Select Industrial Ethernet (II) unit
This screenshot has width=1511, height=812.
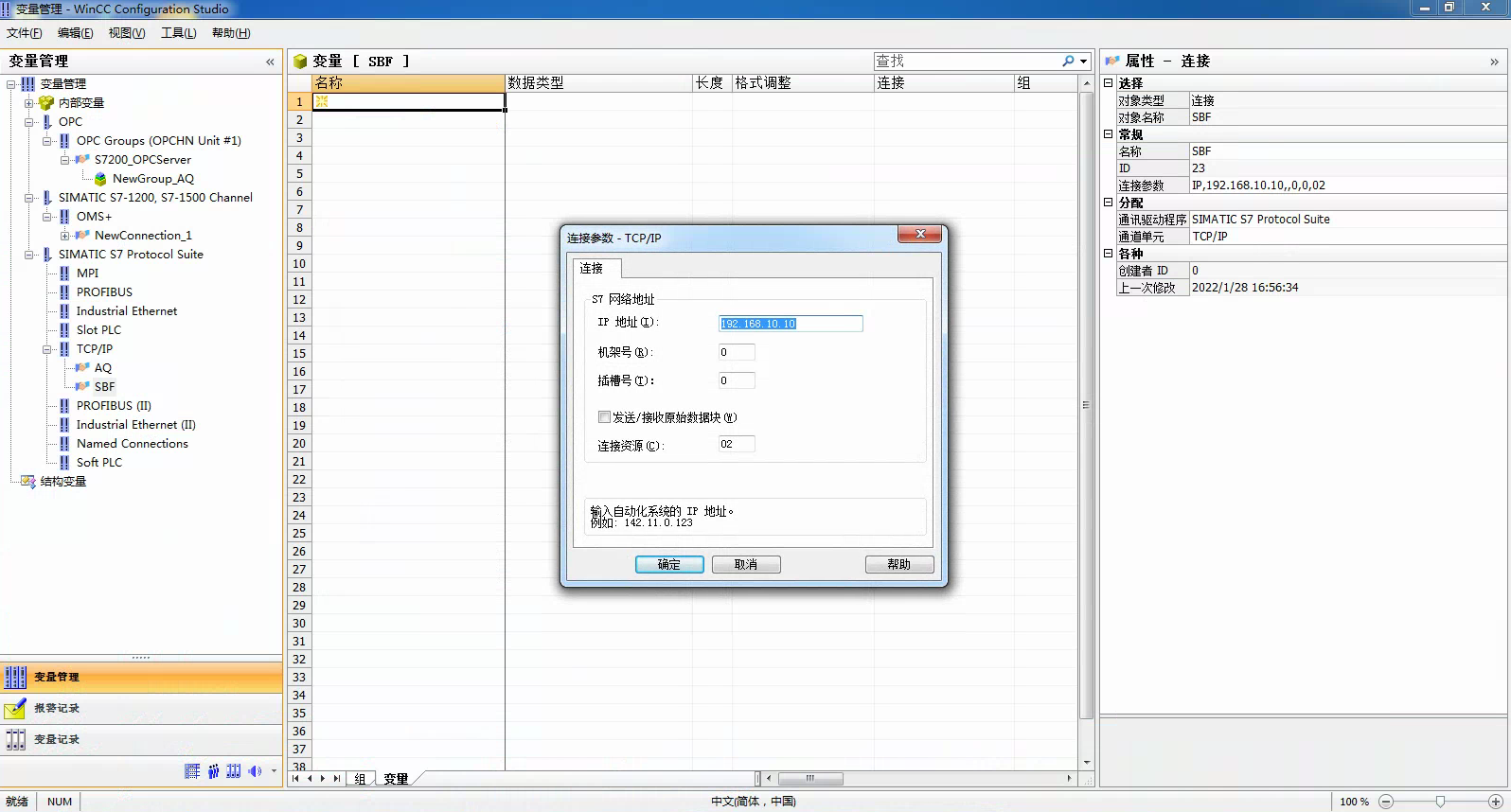(x=136, y=424)
